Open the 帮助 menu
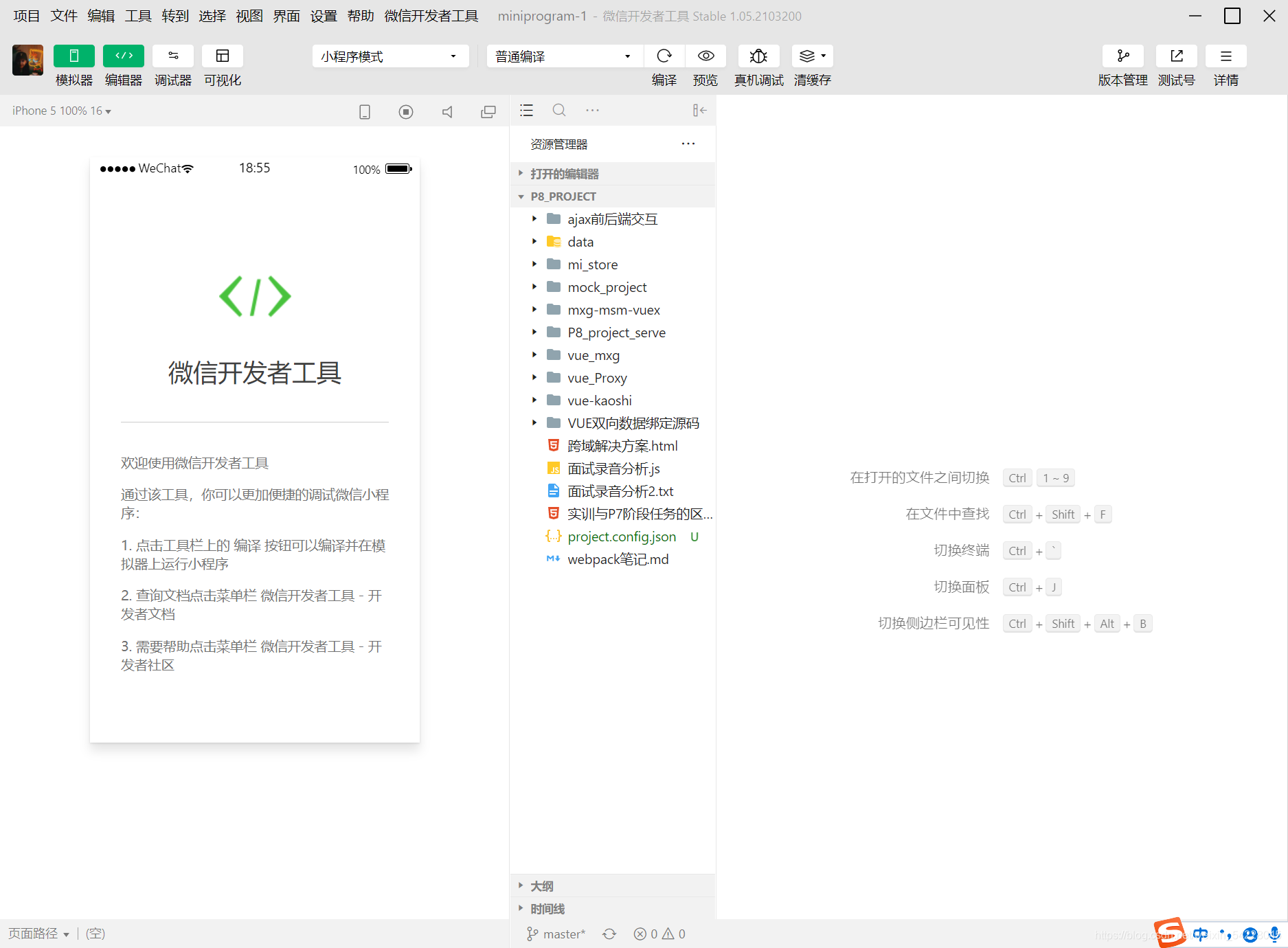 (361, 16)
